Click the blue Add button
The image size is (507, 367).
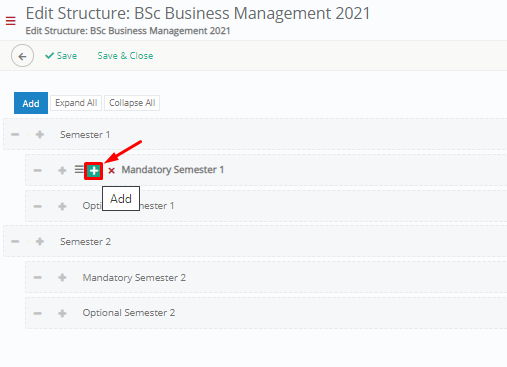pos(31,103)
